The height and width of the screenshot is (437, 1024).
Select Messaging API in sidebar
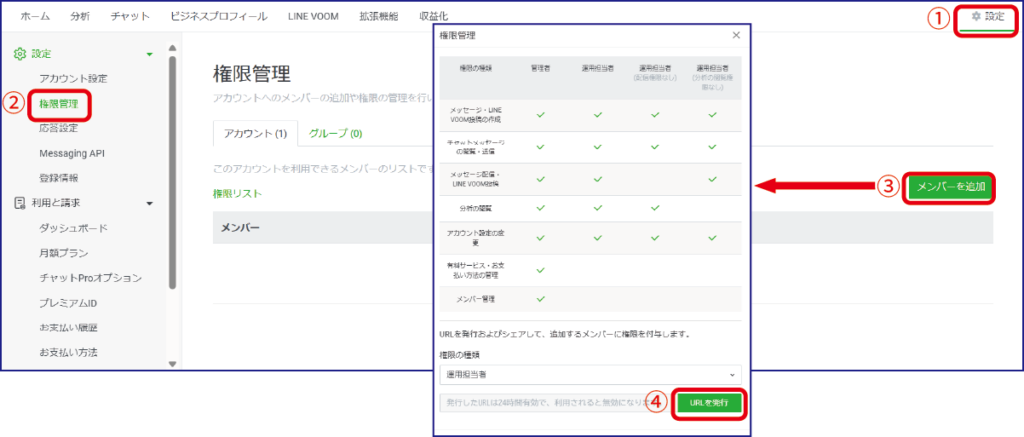(x=72, y=154)
